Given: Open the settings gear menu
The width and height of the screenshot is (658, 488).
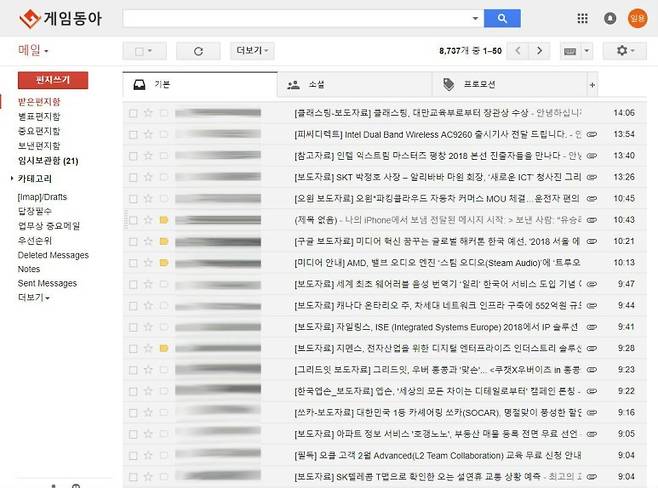Looking at the screenshot, I should 624,51.
